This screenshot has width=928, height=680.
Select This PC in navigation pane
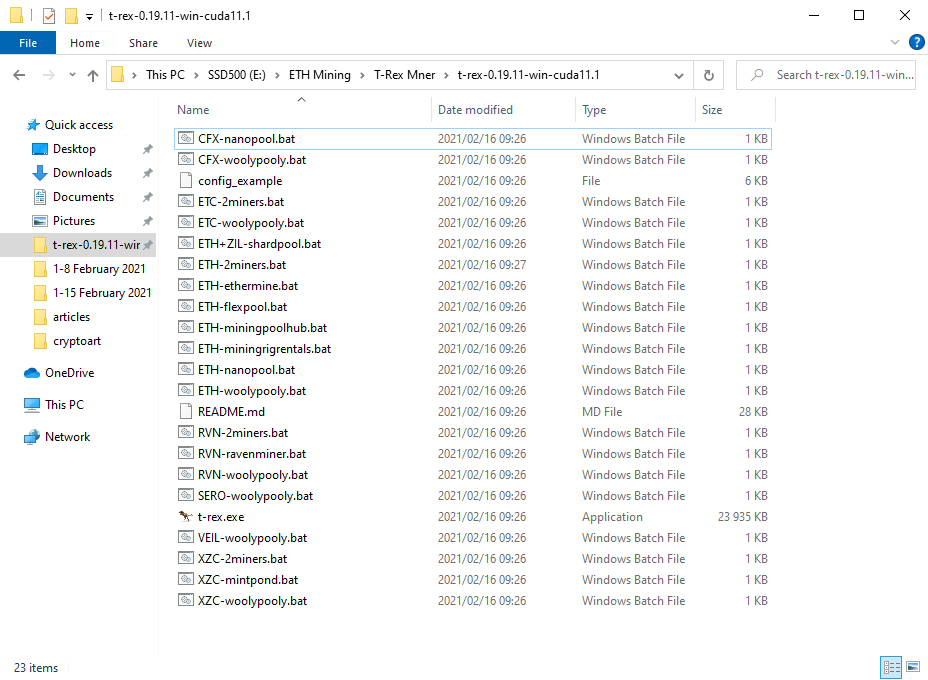click(64, 405)
